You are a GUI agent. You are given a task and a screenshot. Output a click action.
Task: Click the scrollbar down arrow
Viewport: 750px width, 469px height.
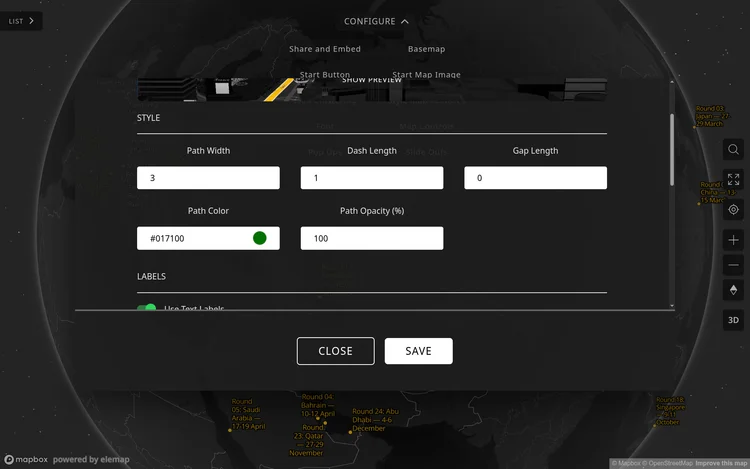click(672, 305)
